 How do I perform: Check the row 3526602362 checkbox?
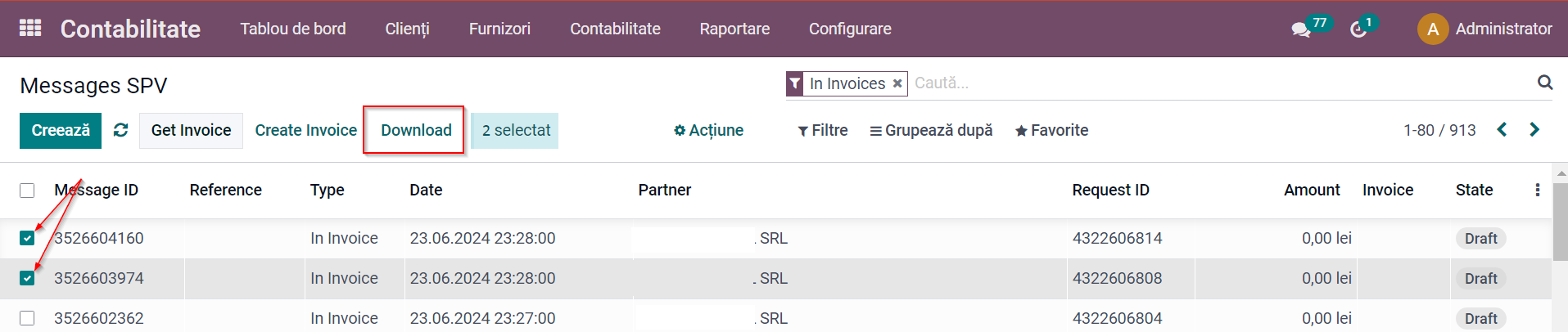tap(27, 318)
